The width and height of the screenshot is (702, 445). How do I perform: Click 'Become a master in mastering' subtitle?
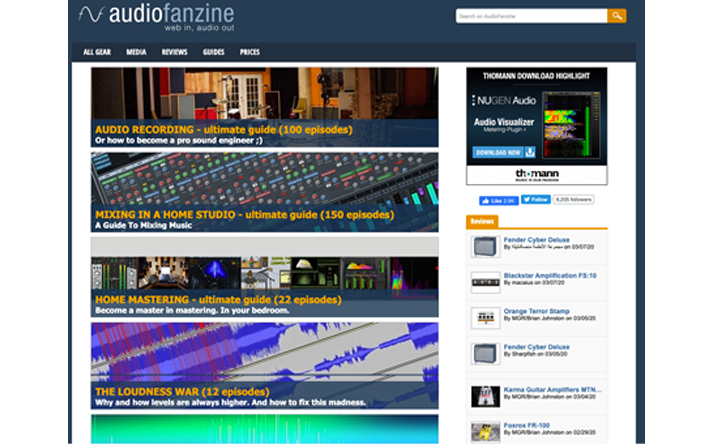[192, 311]
